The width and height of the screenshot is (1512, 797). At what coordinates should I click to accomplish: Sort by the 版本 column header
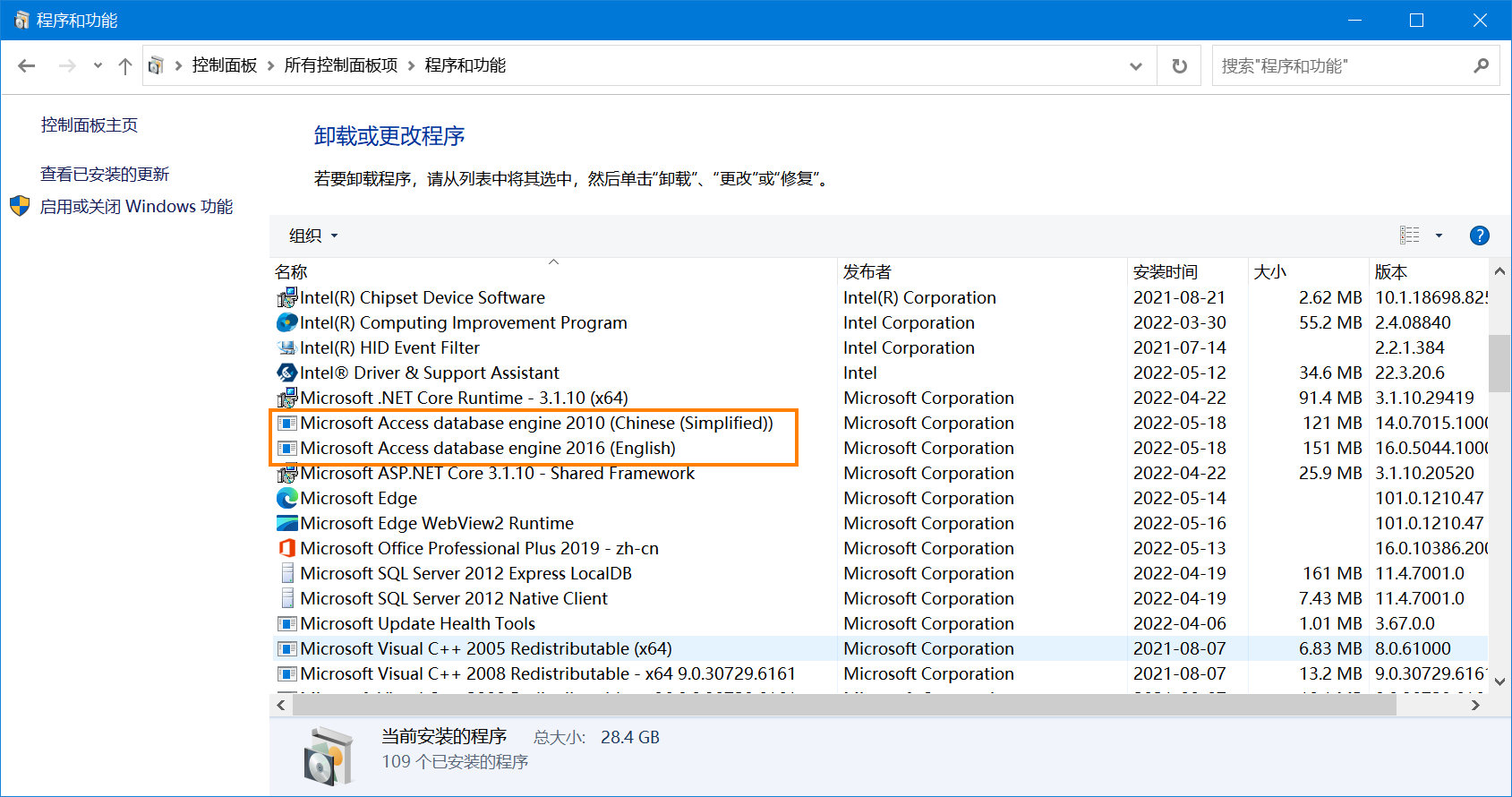(1428, 271)
